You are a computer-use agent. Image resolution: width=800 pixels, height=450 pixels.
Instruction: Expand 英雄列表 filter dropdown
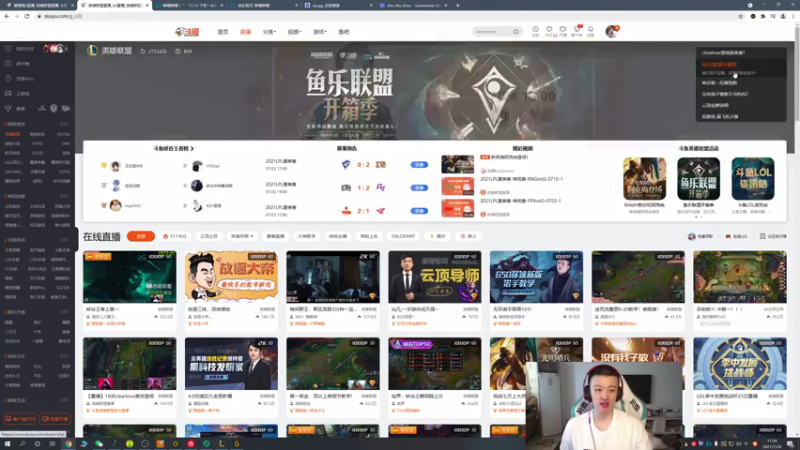click(x=242, y=236)
